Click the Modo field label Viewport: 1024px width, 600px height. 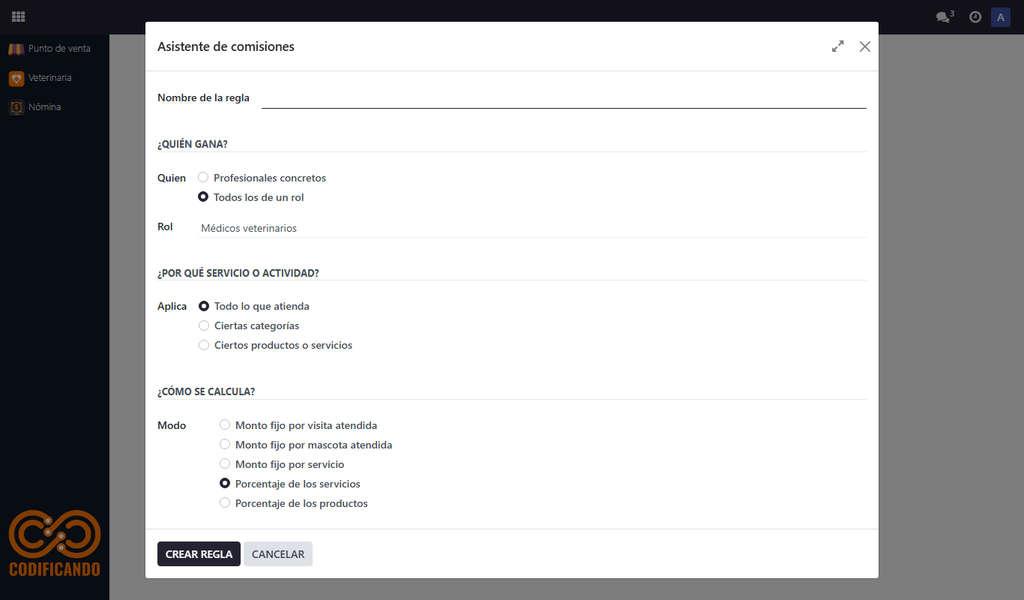tap(172, 425)
